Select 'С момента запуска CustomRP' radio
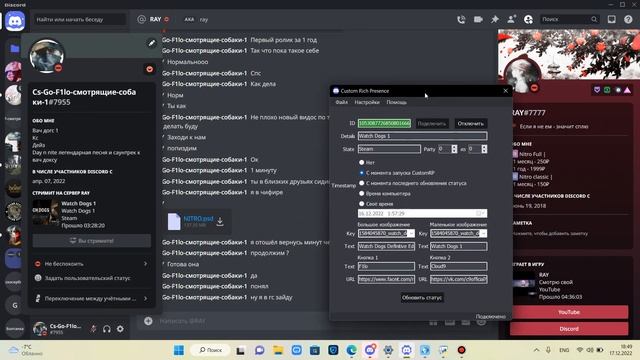The height and width of the screenshot is (360, 640). pyautogui.click(x=361, y=173)
